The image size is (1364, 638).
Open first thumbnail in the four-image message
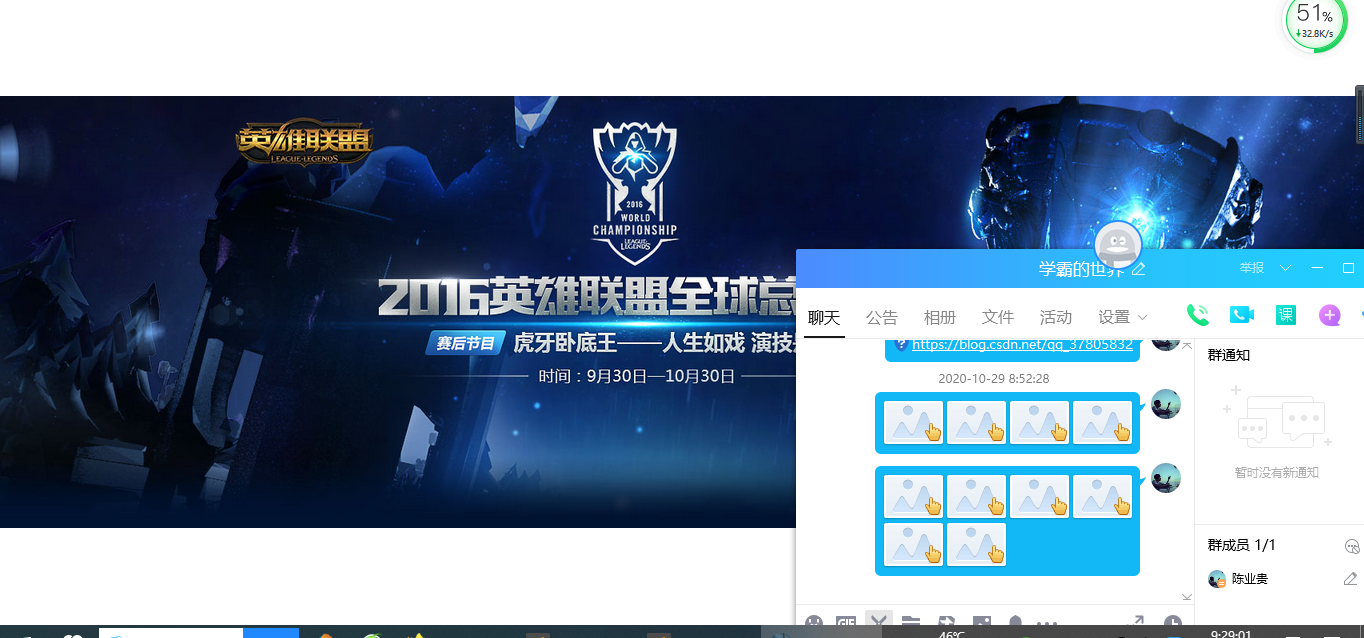pyautogui.click(x=914, y=422)
